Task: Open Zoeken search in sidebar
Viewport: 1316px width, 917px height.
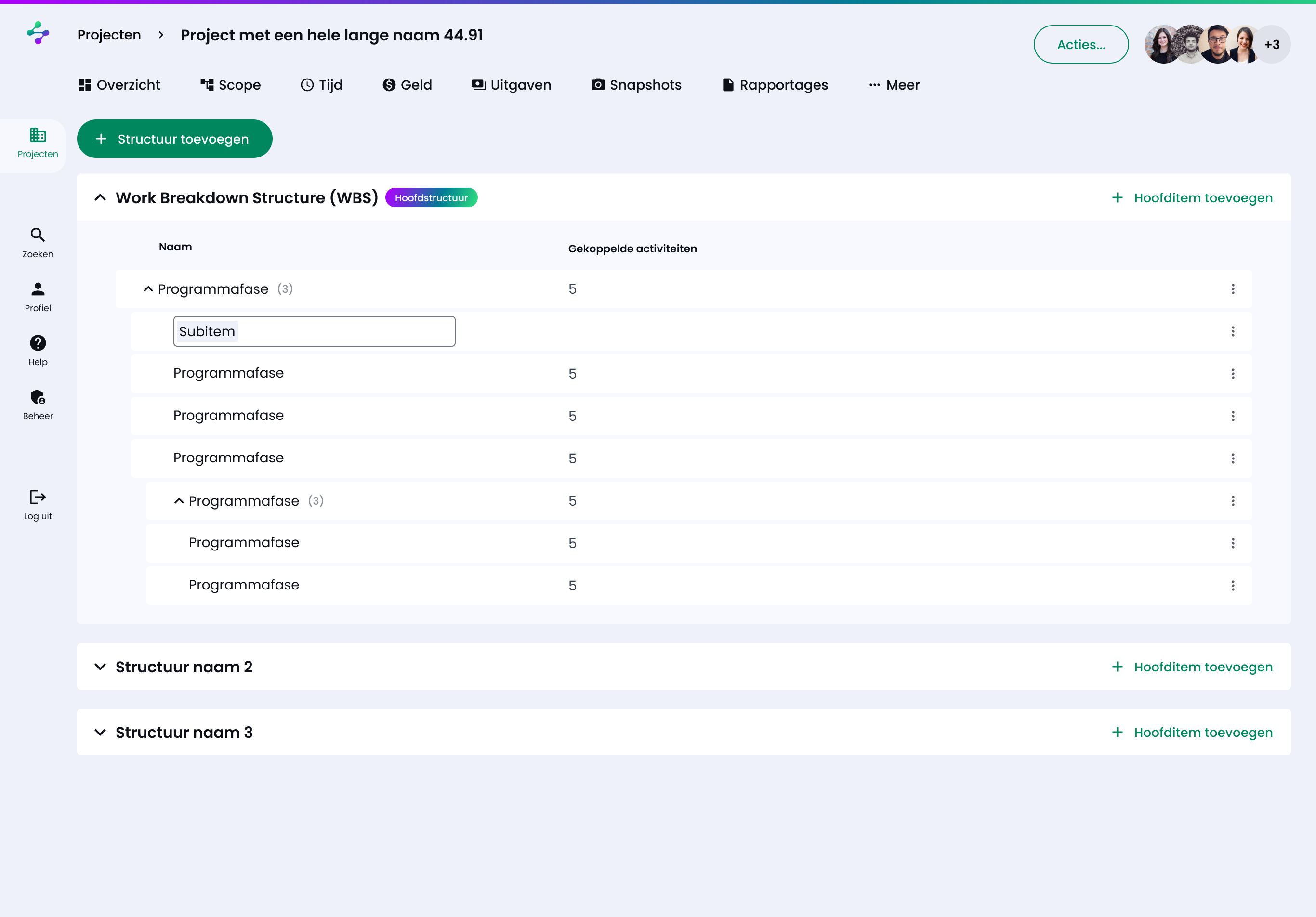Action: [38, 243]
